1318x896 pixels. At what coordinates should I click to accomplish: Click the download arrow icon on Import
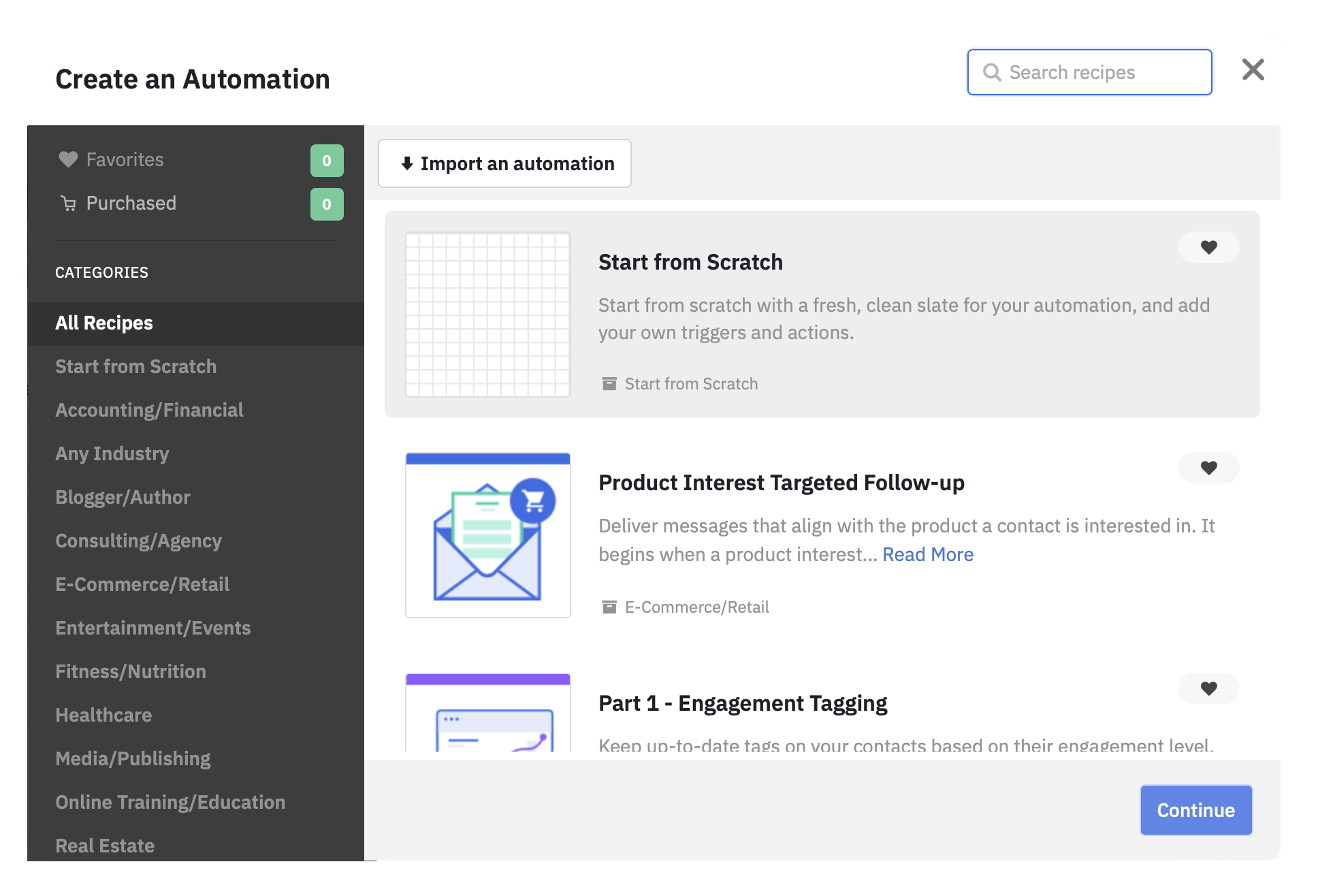tap(407, 163)
